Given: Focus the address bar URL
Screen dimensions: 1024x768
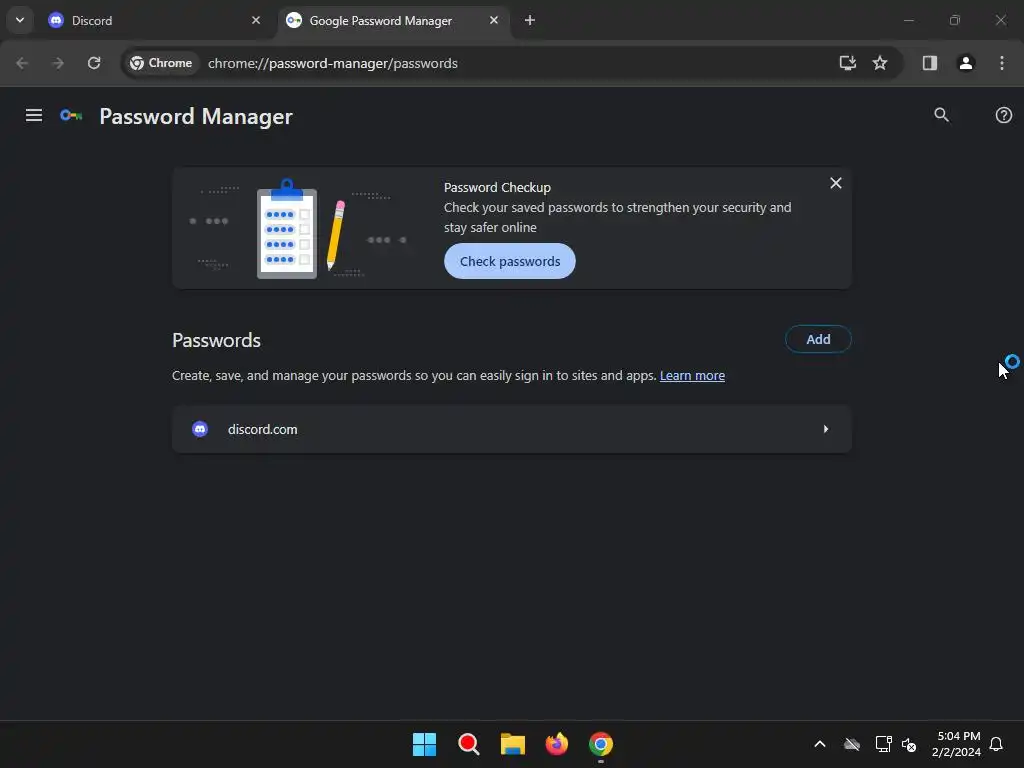Looking at the screenshot, I should [x=332, y=63].
